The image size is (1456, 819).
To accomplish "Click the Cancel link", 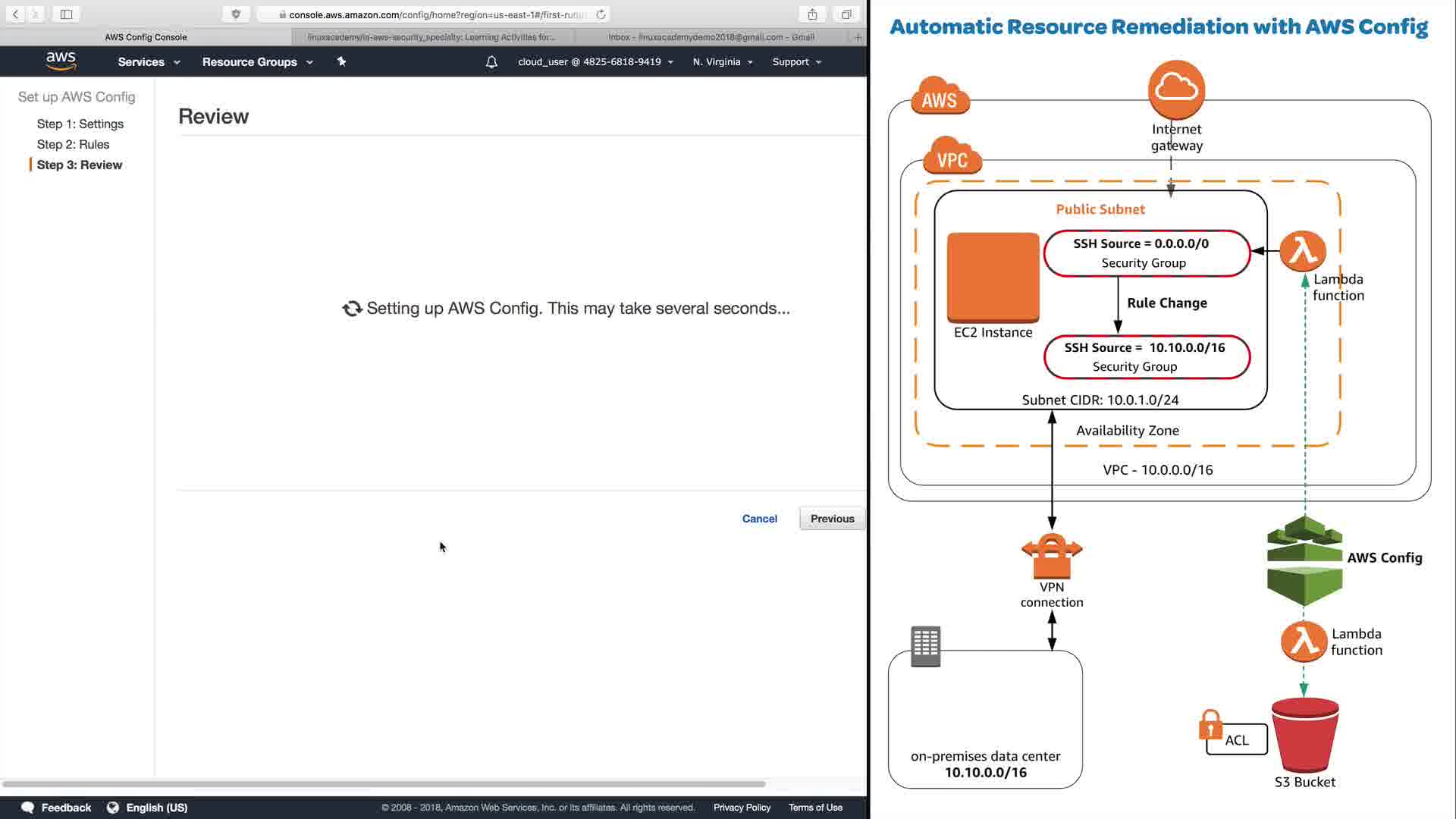I will [759, 519].
